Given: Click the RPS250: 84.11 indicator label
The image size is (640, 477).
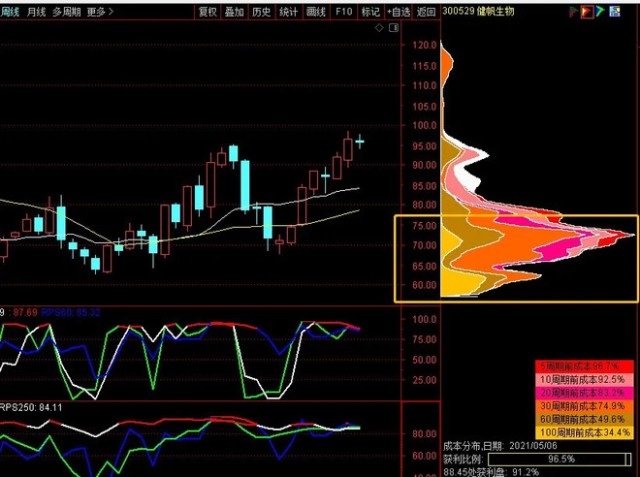Looking at the screenshot, I should point(31,408).
